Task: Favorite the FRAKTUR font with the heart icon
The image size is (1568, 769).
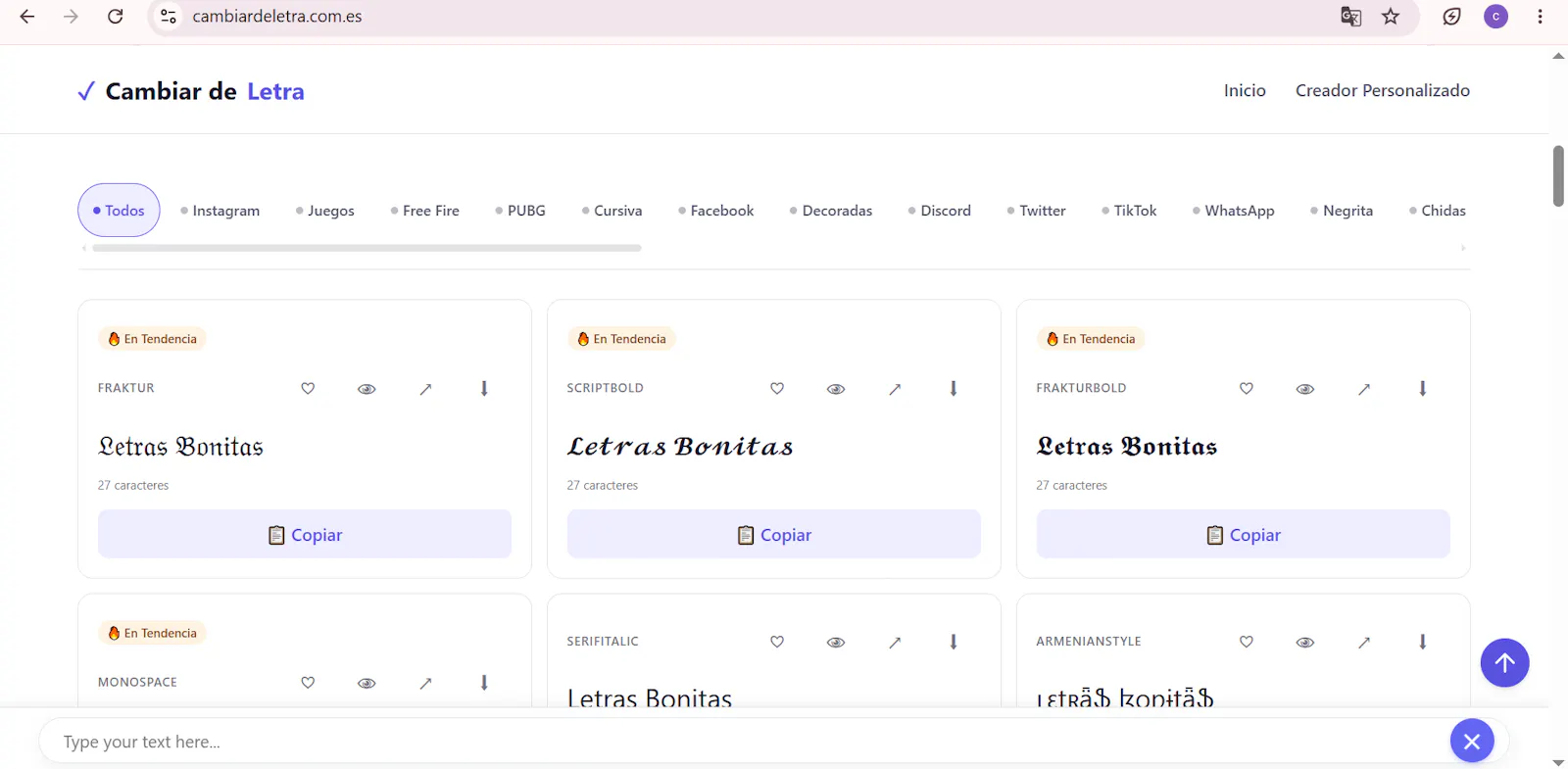Action: click(308, 389)
